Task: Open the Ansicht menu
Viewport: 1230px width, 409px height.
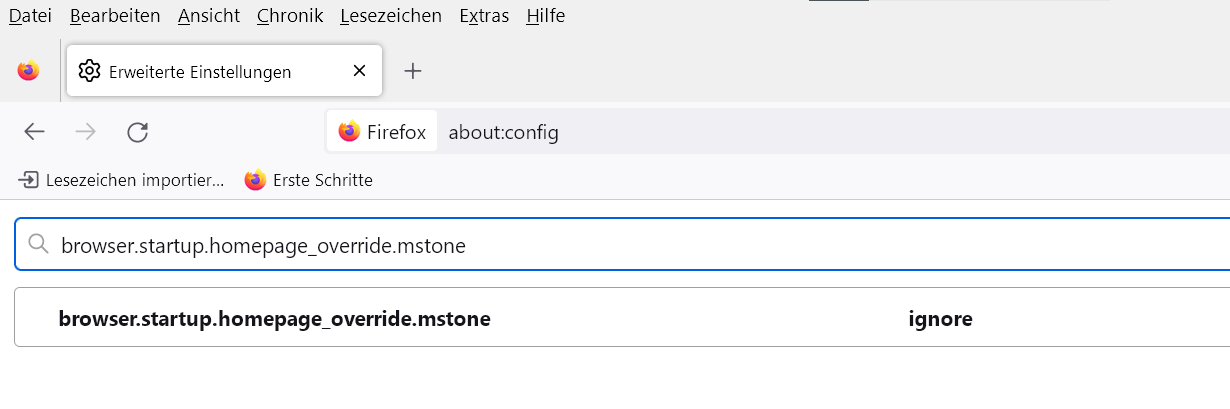Action: click(x=208, y=16)
